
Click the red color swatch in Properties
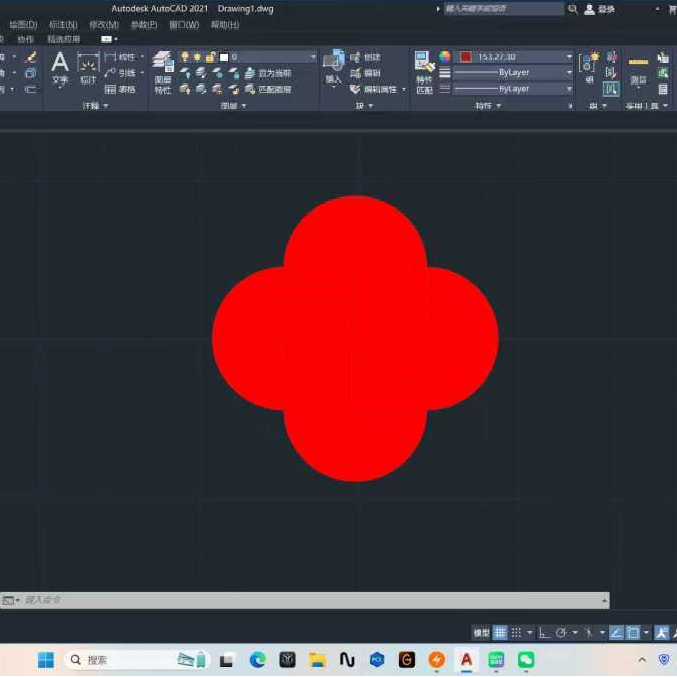coord(465,57)
